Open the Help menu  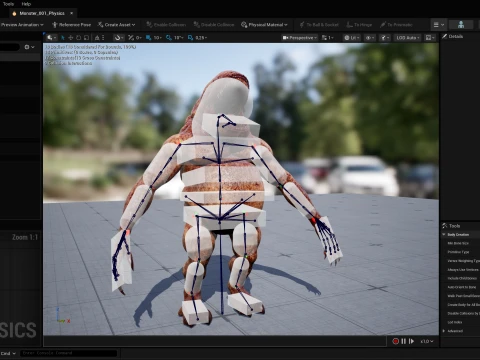click(x=26, y=4)
